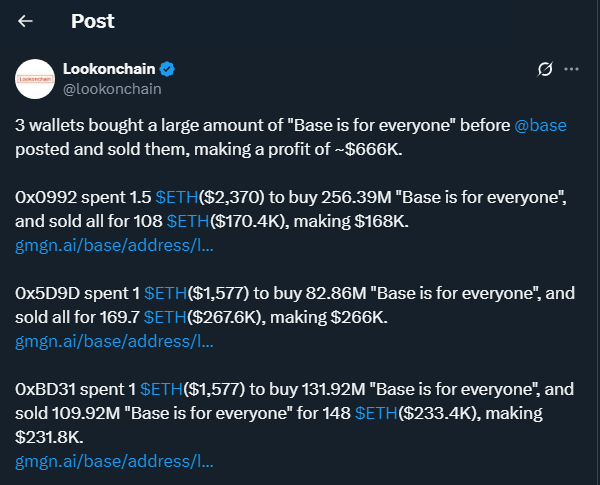The width and height of the screenshot is (600, 485).
Task: Open the Lookonchain profile avatar
Action: [36, 78]
